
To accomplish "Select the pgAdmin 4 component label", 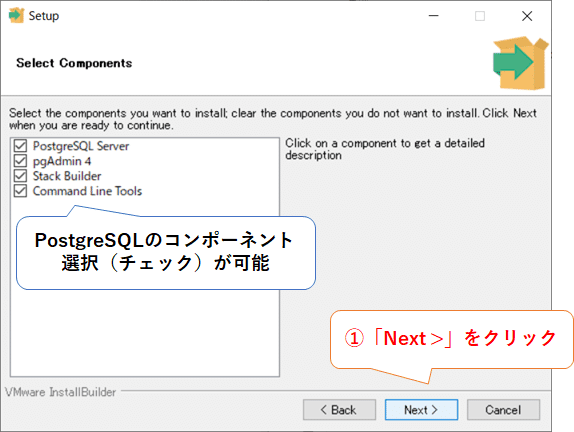I will click(x=62, y=161).
